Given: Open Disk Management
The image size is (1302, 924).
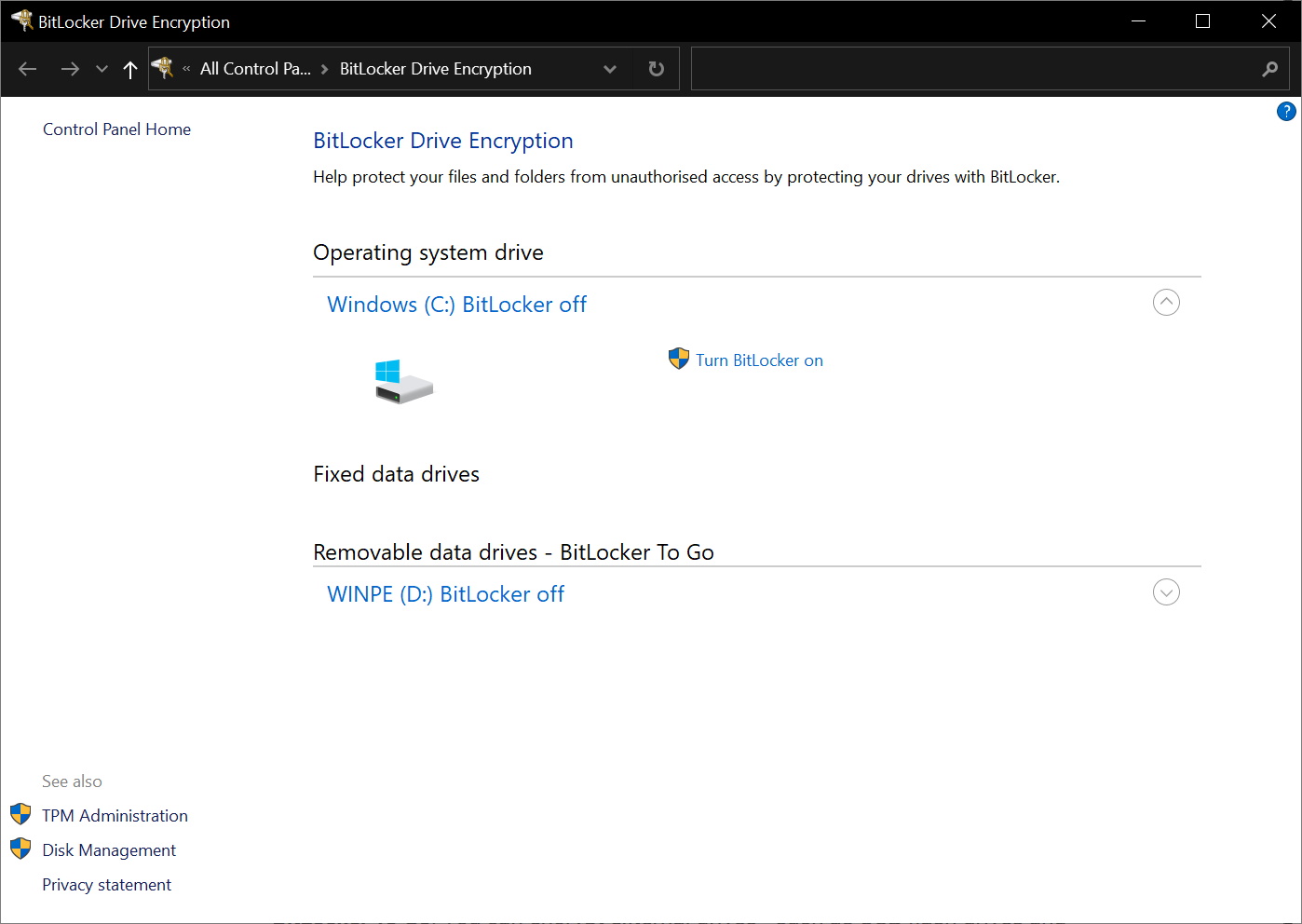Looking at the screenshot, I should (x=109, y=850).
